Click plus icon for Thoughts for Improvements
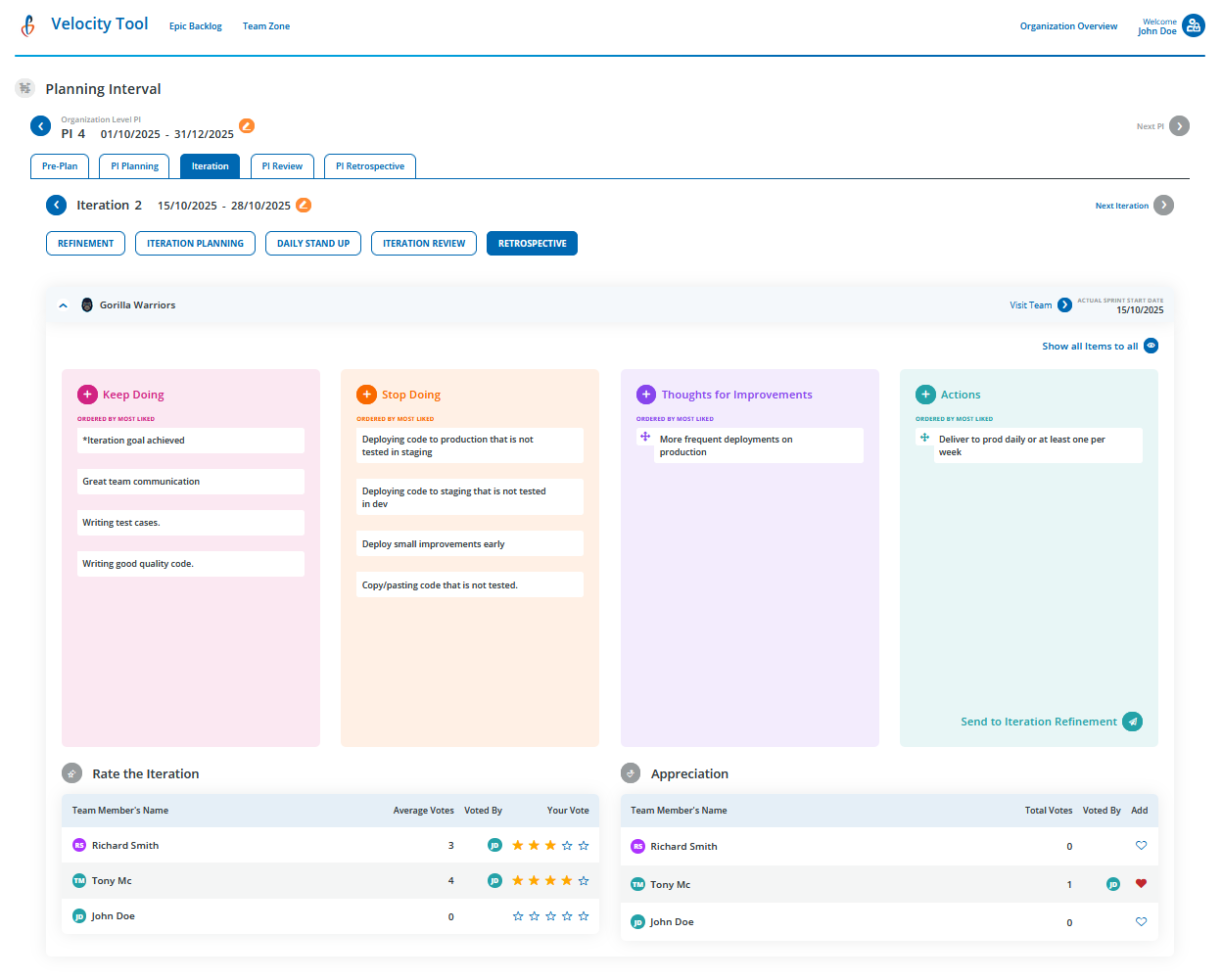 click(x=646, y=395)
